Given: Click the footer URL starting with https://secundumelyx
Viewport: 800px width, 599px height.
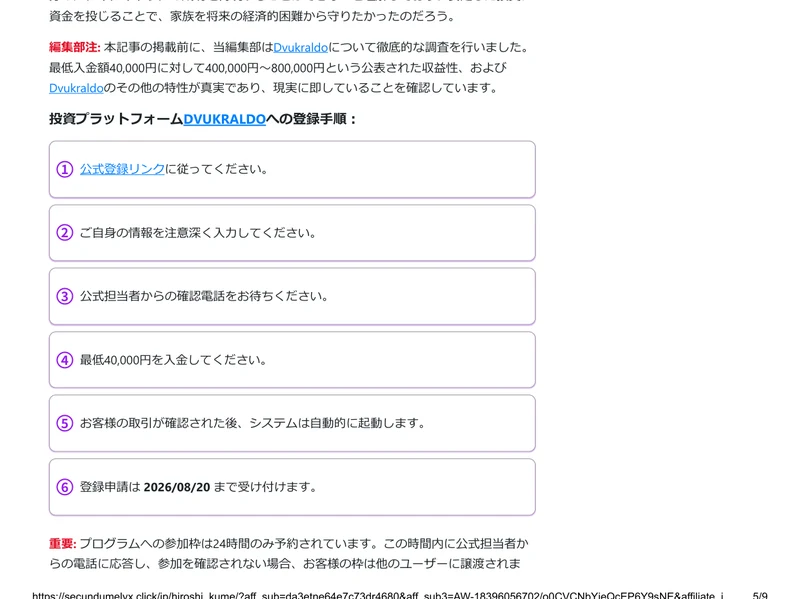Looking at the screenshot, I should point(378,595).
